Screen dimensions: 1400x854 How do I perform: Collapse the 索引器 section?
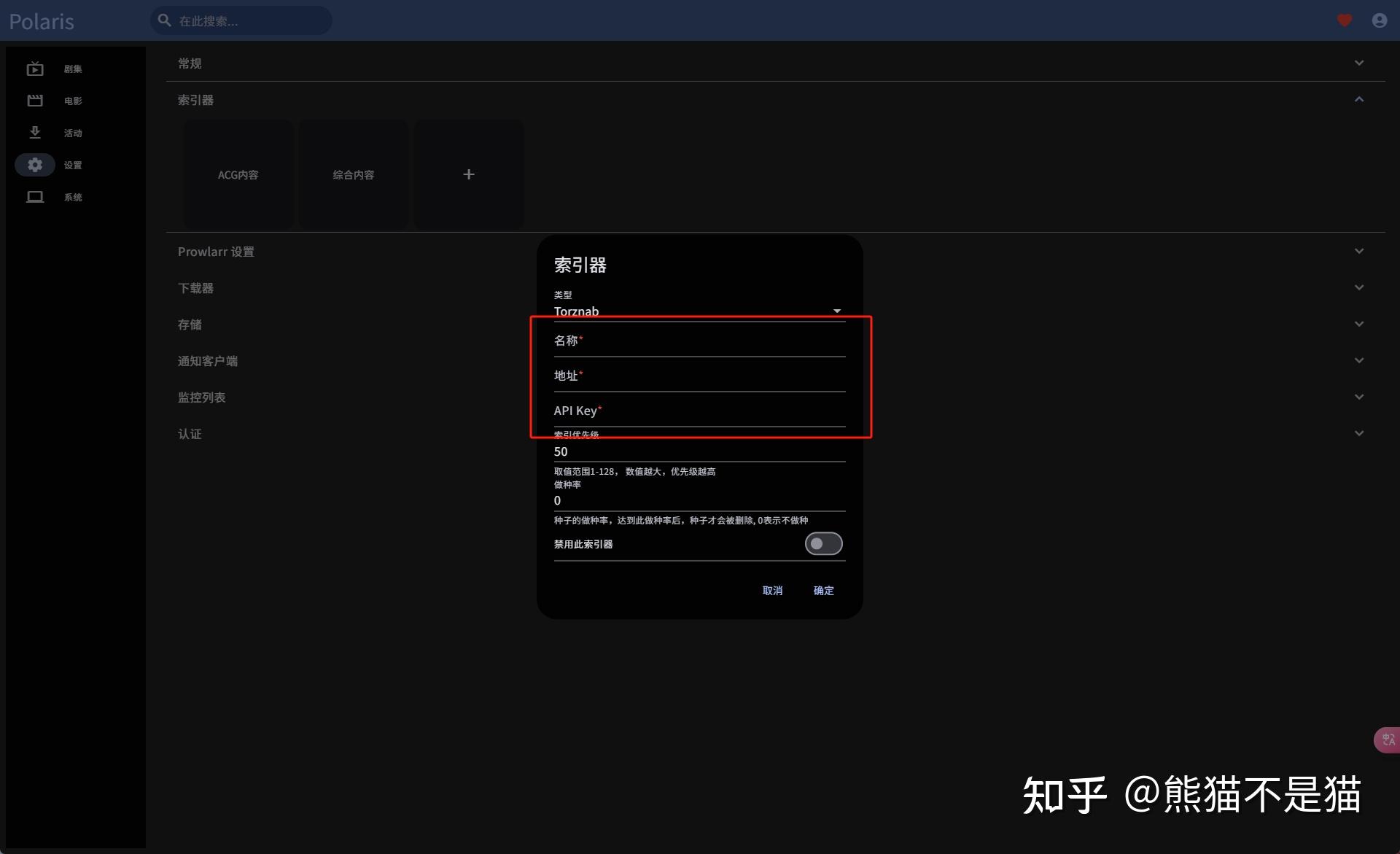[1359, 99]
